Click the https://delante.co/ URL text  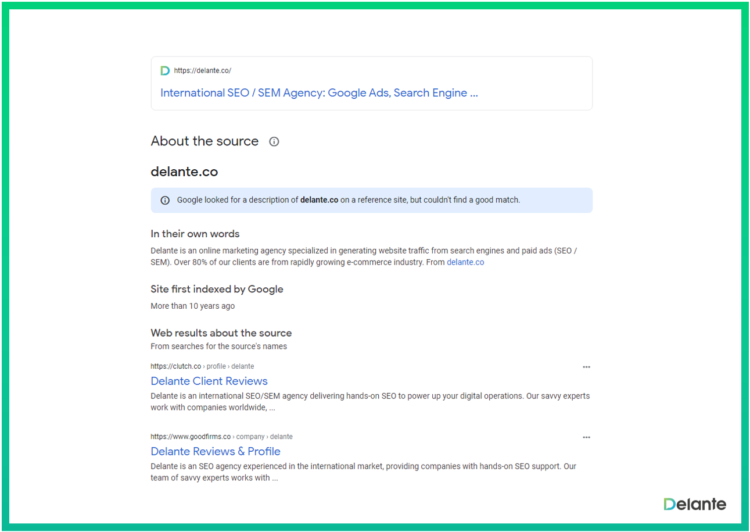click(202, 71)
